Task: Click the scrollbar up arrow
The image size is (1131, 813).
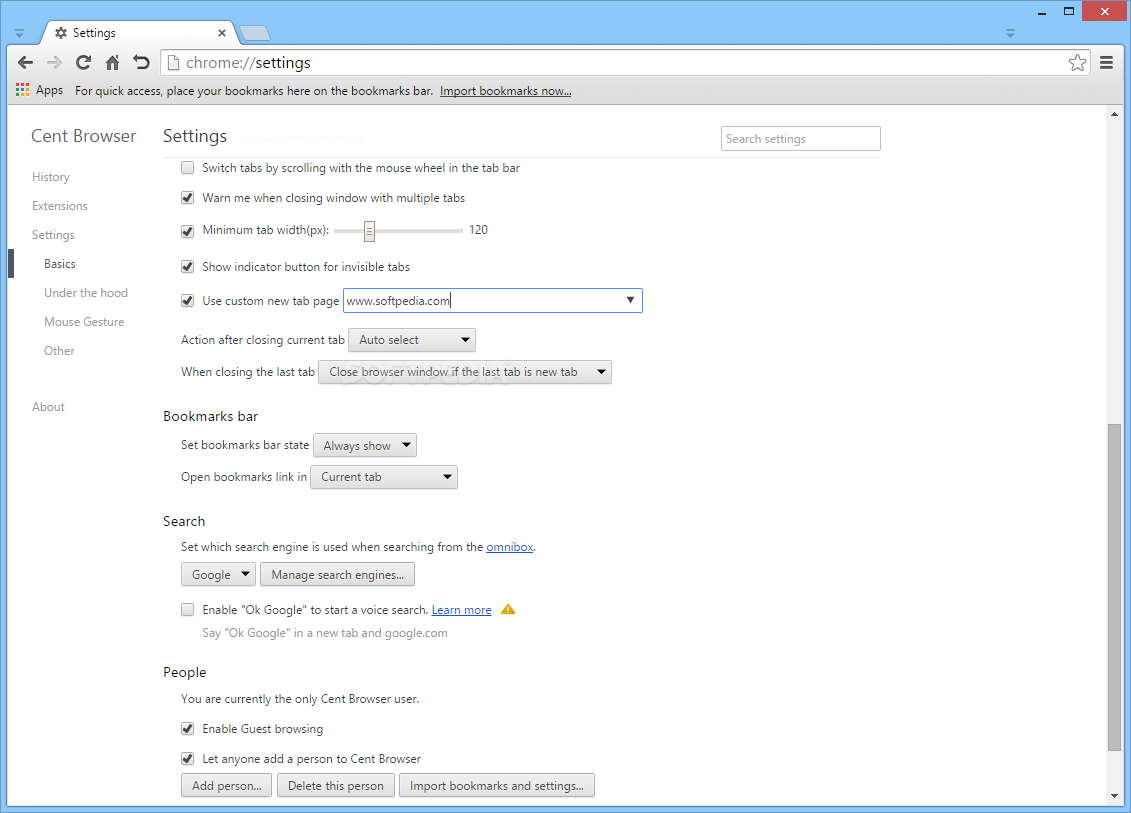Action: coord(1114,114)
